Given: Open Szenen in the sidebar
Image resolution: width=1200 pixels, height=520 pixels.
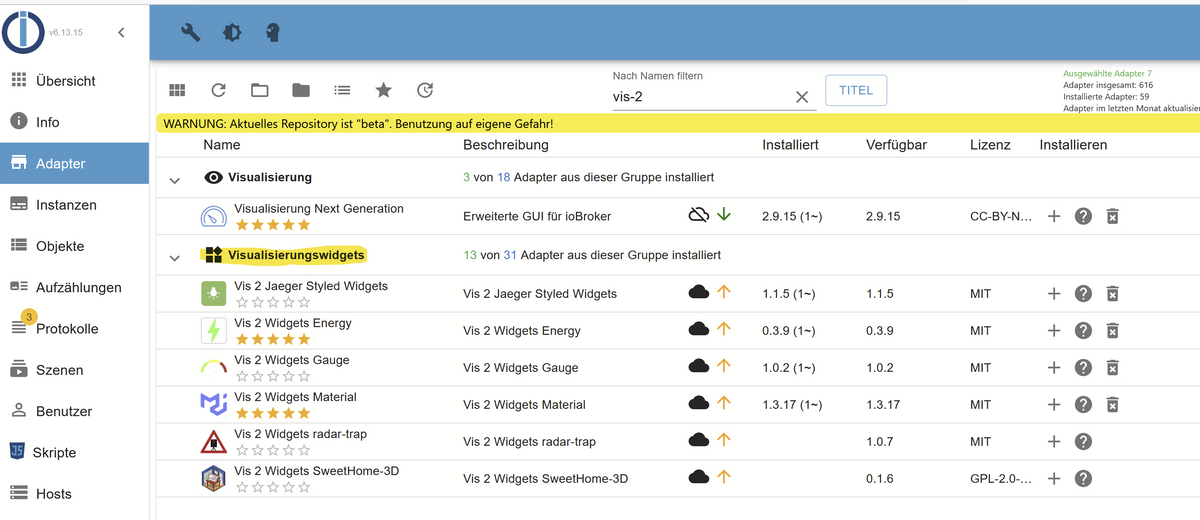Looking at the screenshot, I should [x=74, y=370].
